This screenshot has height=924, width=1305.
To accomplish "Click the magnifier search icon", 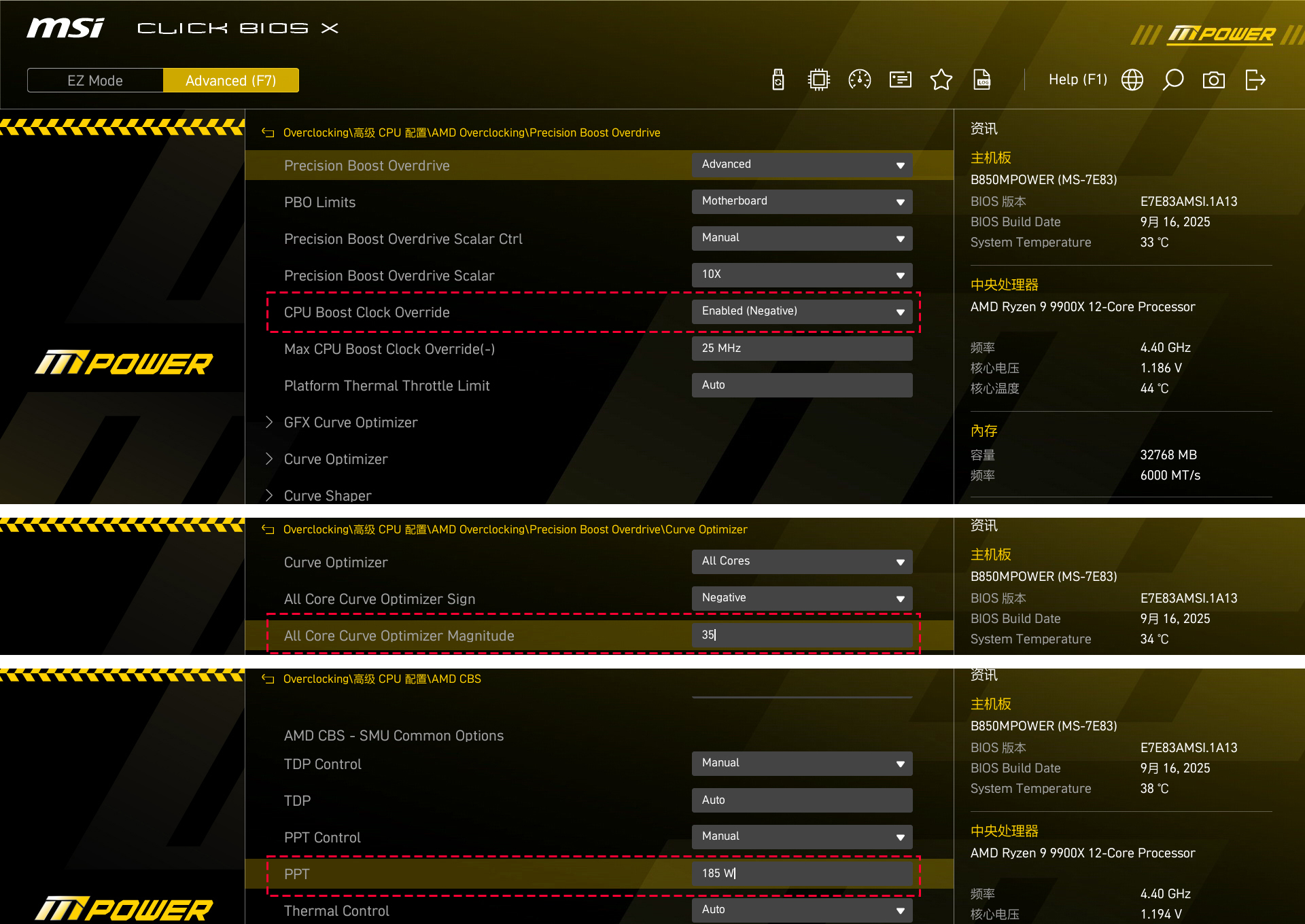I will [1173, 80].
